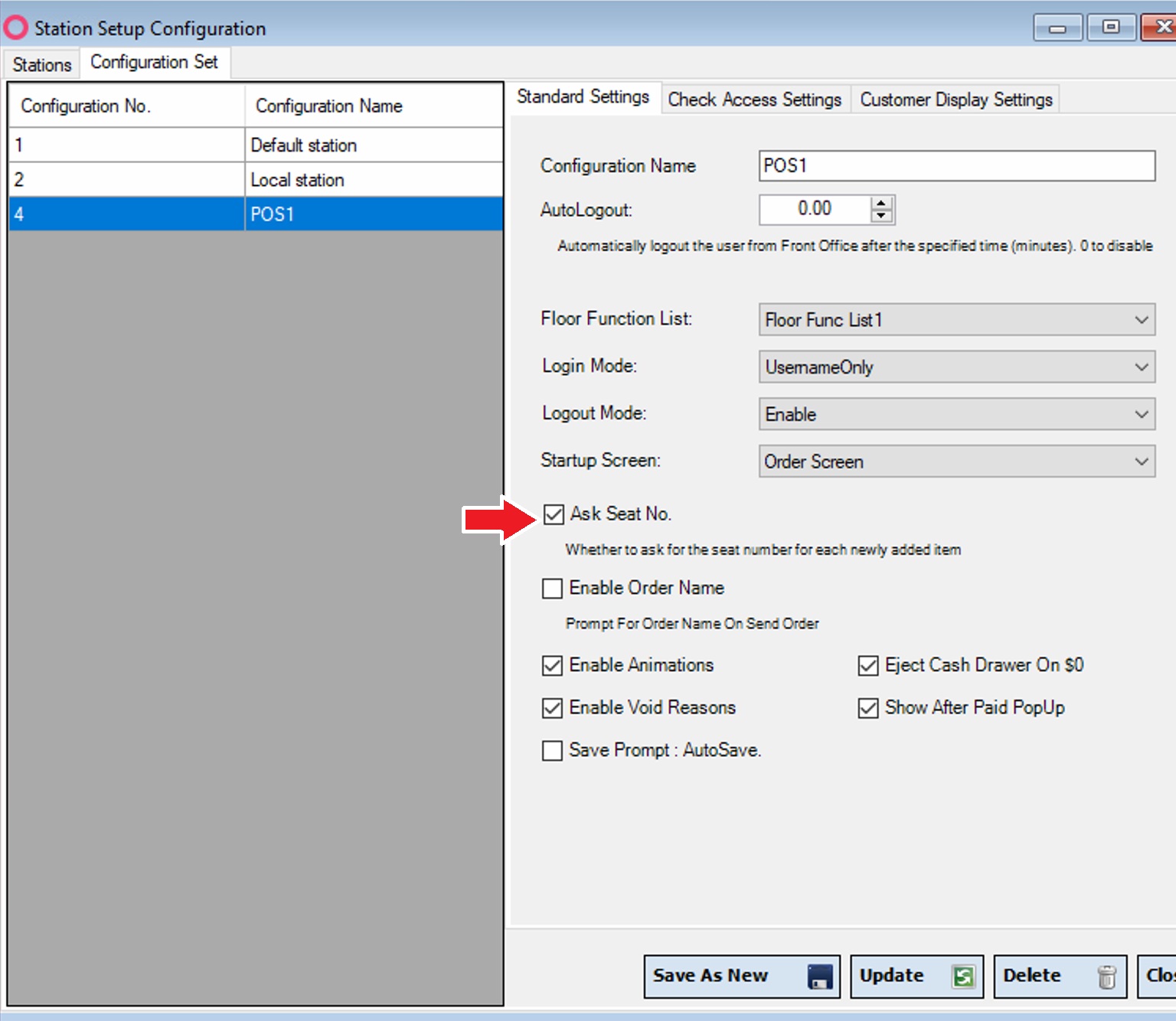Switch to Customer Display Settings tab
This screenshot has width=1176, height=1021.
pos(955,99)
